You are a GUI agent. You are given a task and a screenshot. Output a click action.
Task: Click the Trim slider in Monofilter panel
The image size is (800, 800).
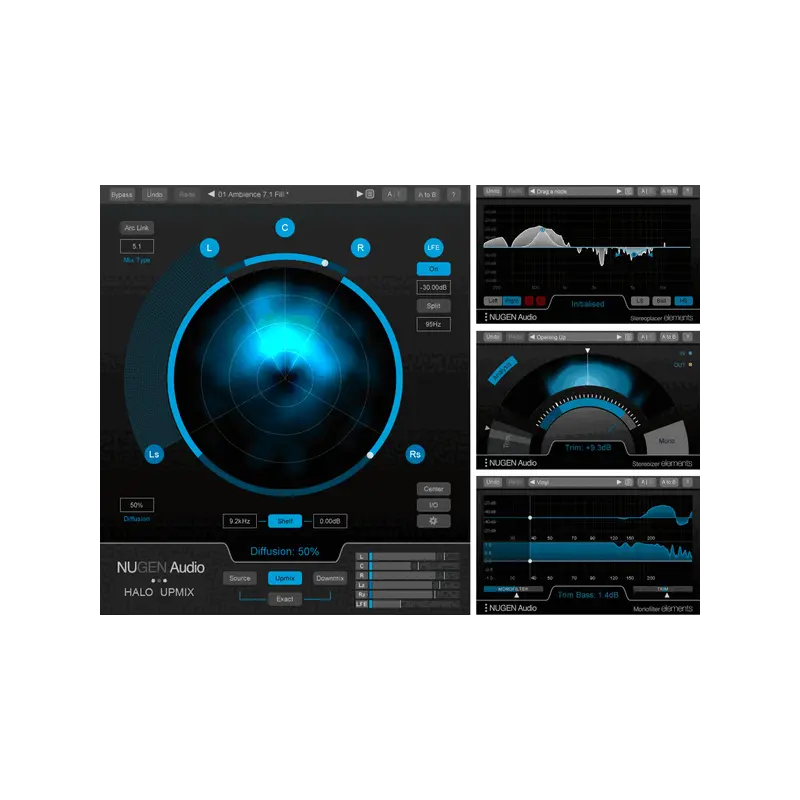[x=662, y=589]
